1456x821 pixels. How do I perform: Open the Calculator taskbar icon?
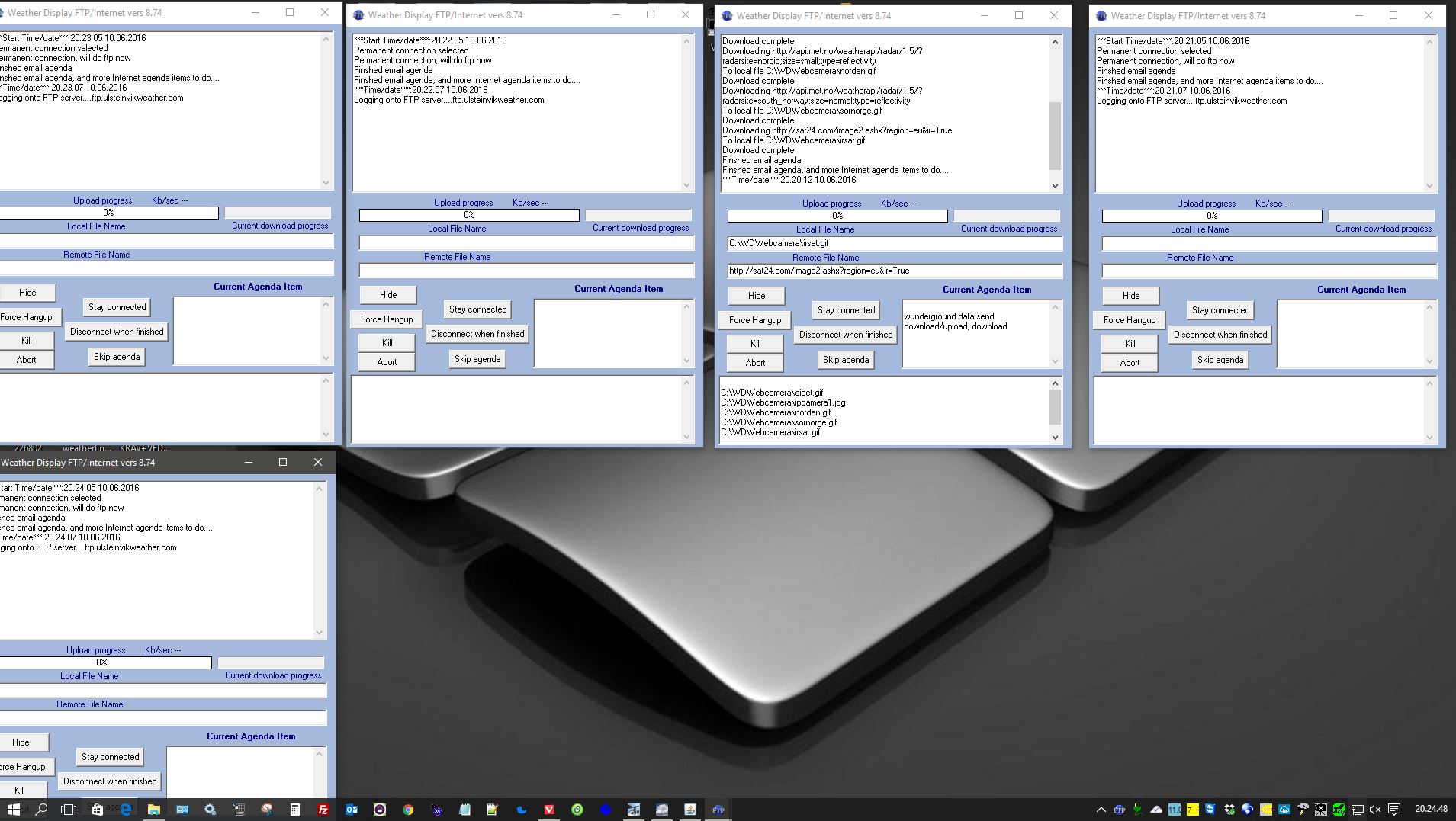point(294,810)
